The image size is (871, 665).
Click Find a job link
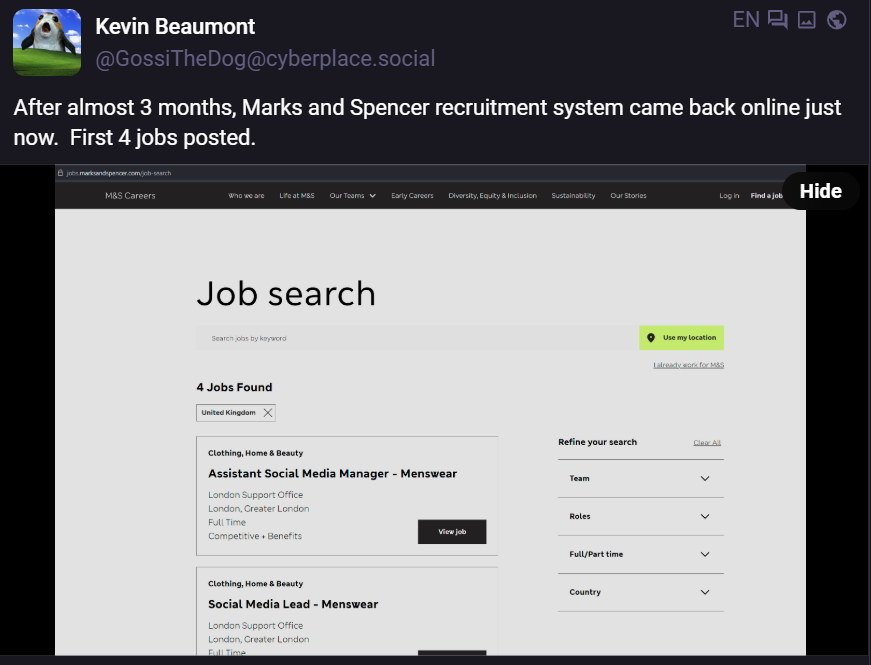point(767,196)
